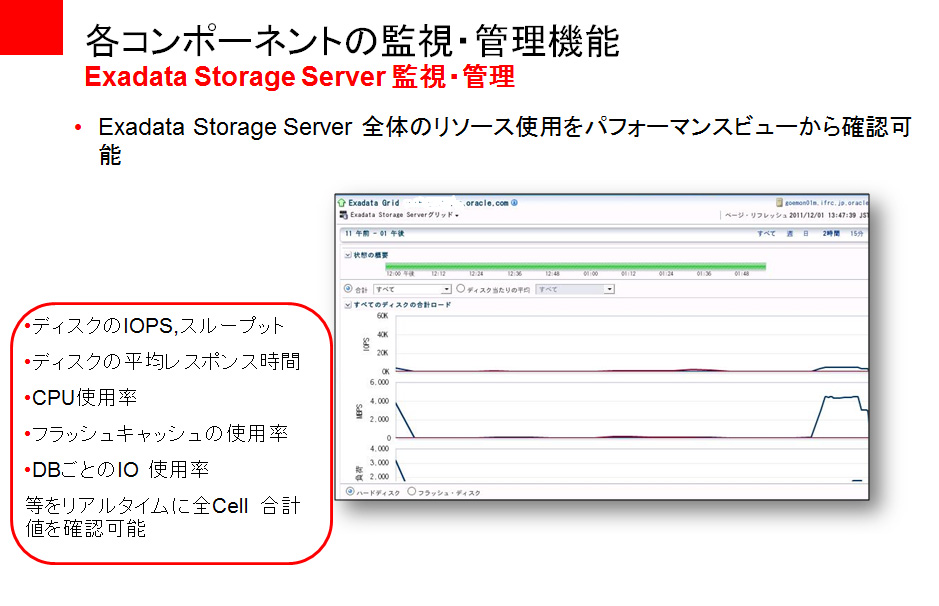The width and height of the screenshot is (939, 606).
Task: Click the slide subtitle Exadata Storage Server 監視・管理
Action: (x=299, y=77)
